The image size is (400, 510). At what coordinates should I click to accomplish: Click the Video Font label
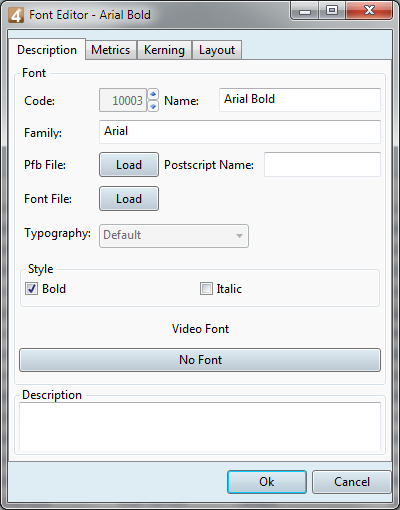[200, 329]
